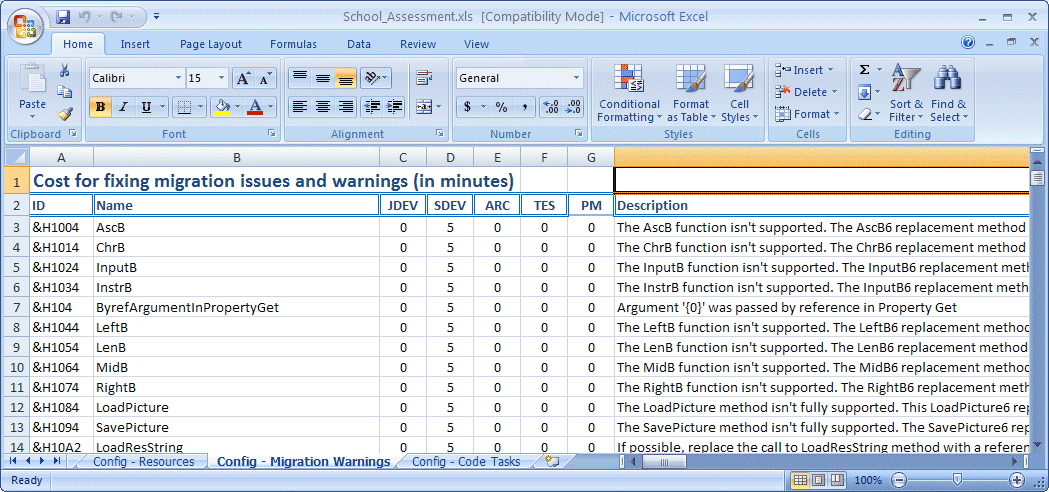Open the General number format dropdown
The height and width of the screenshot is (492, 1049).
[x=577, y=78]
